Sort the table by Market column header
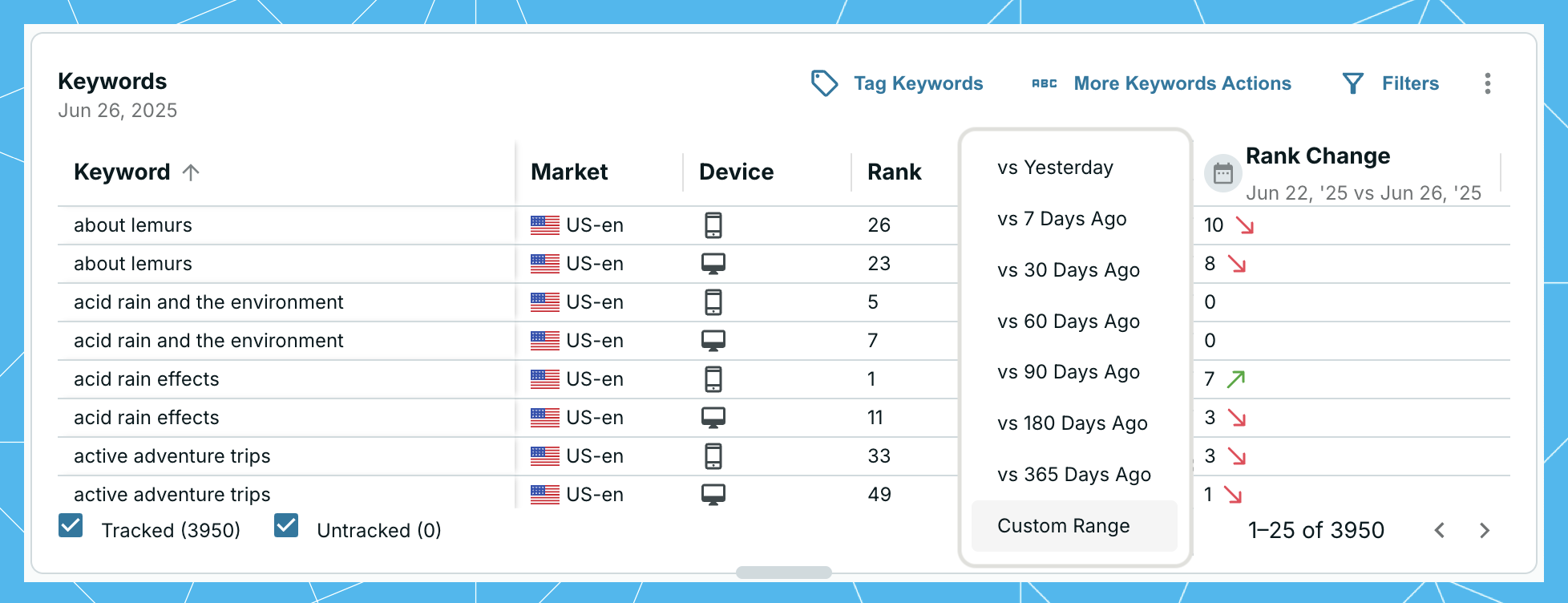Screen dimensions: 1568x603 569,172
